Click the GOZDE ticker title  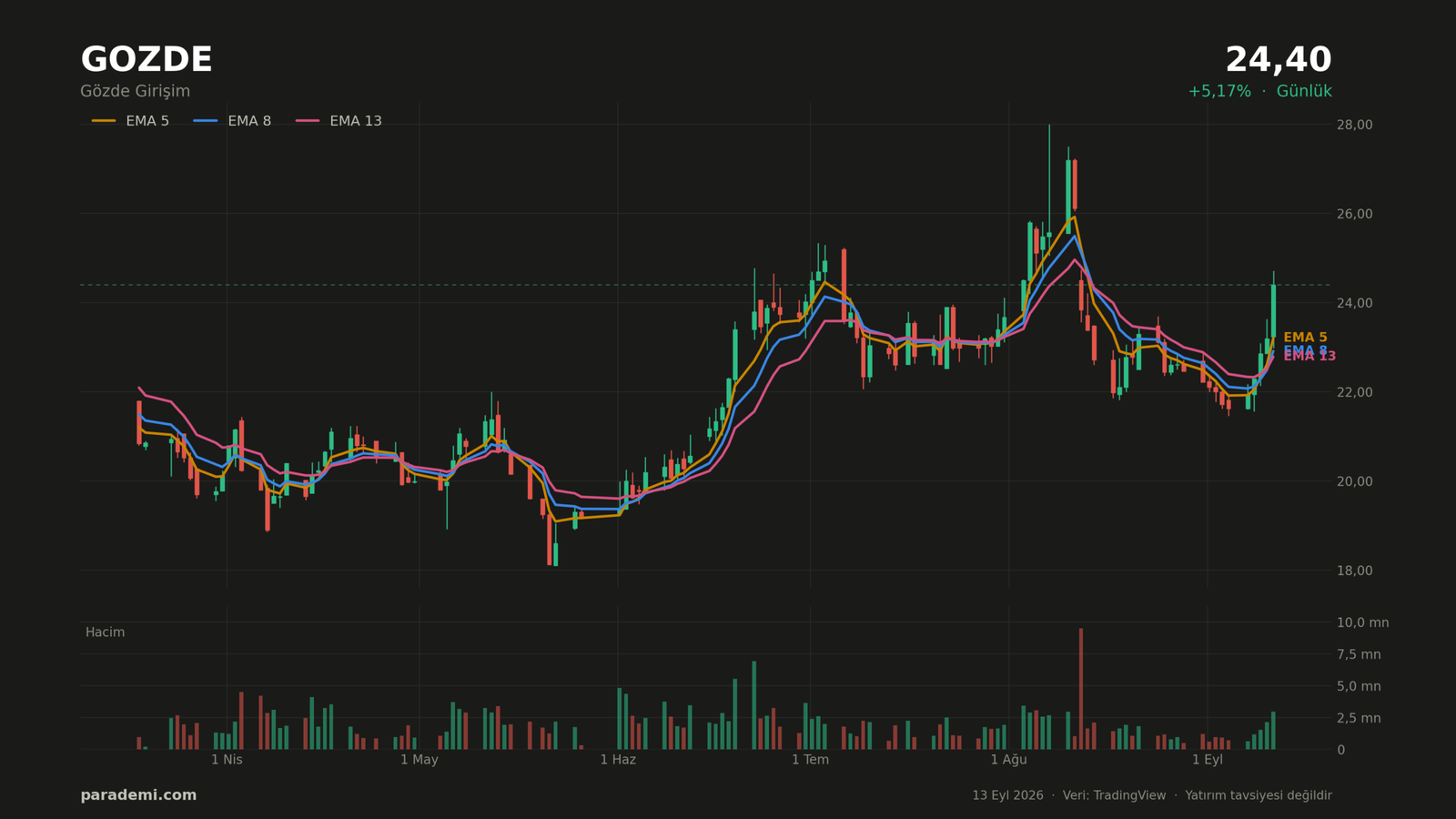coord(147,60)
